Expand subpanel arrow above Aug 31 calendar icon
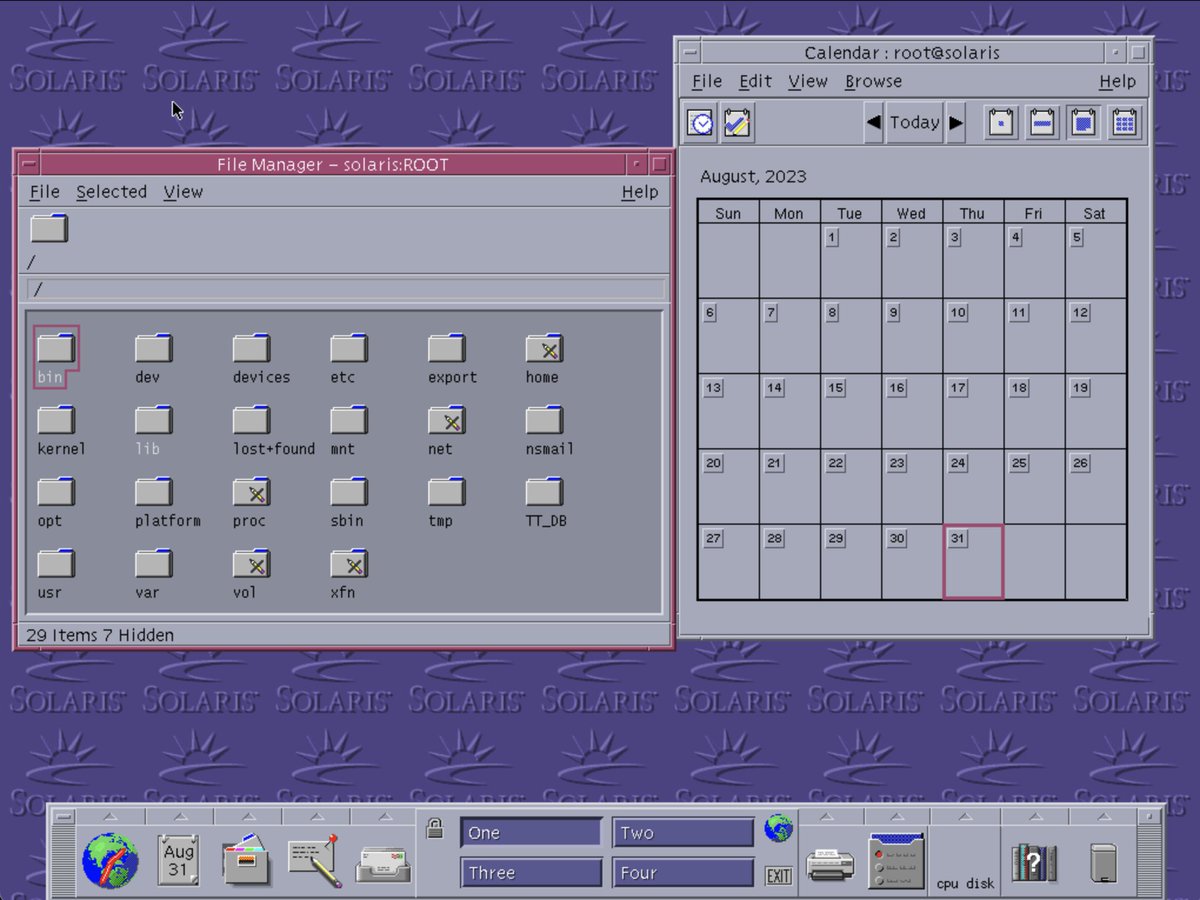The height and width of the screenshot is (900, 1200). click(178, 816)
